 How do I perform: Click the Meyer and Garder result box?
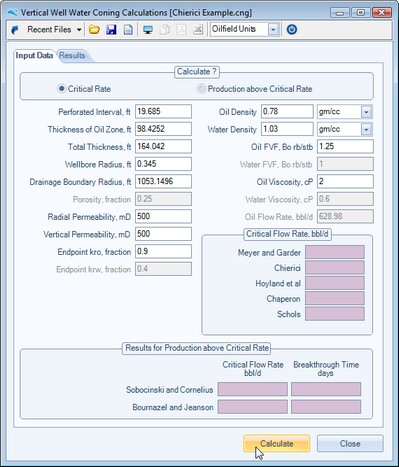click(x=335, y=252)
